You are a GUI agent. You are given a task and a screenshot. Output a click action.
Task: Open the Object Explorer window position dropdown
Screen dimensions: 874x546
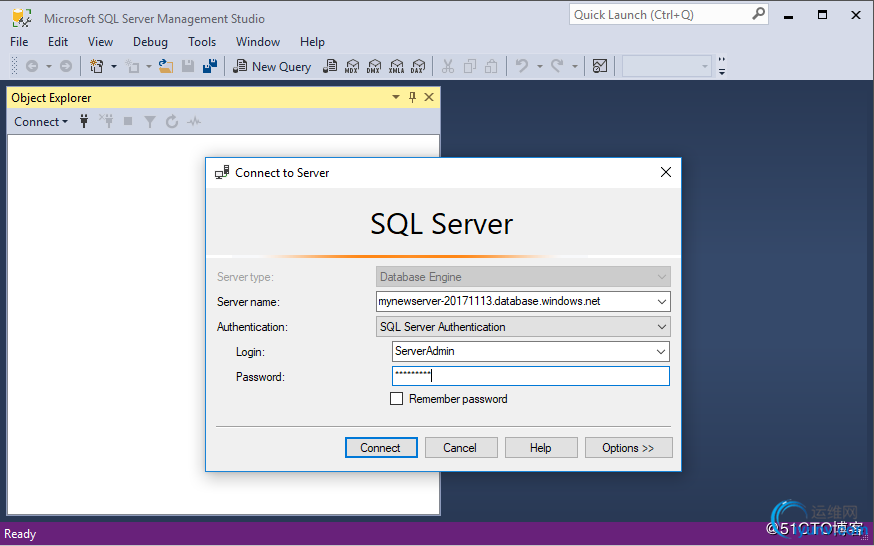coord(396,98)
